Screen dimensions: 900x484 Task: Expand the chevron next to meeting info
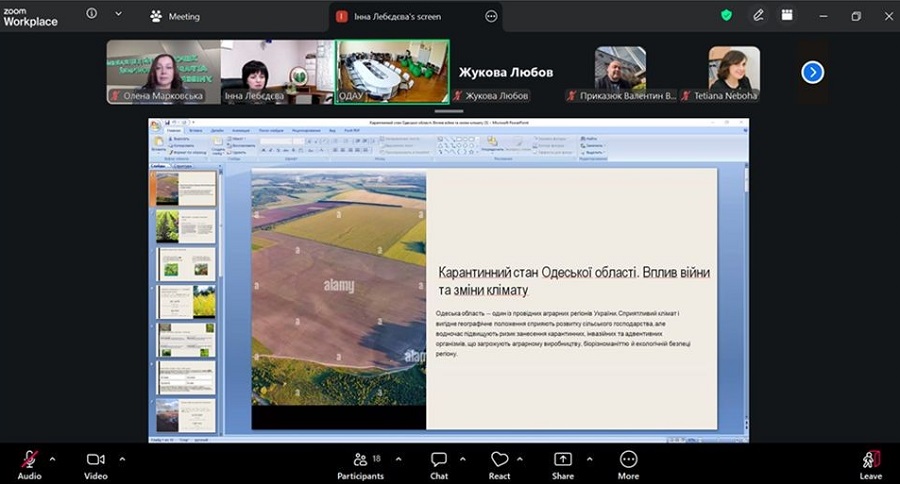(x=118, y=14)
